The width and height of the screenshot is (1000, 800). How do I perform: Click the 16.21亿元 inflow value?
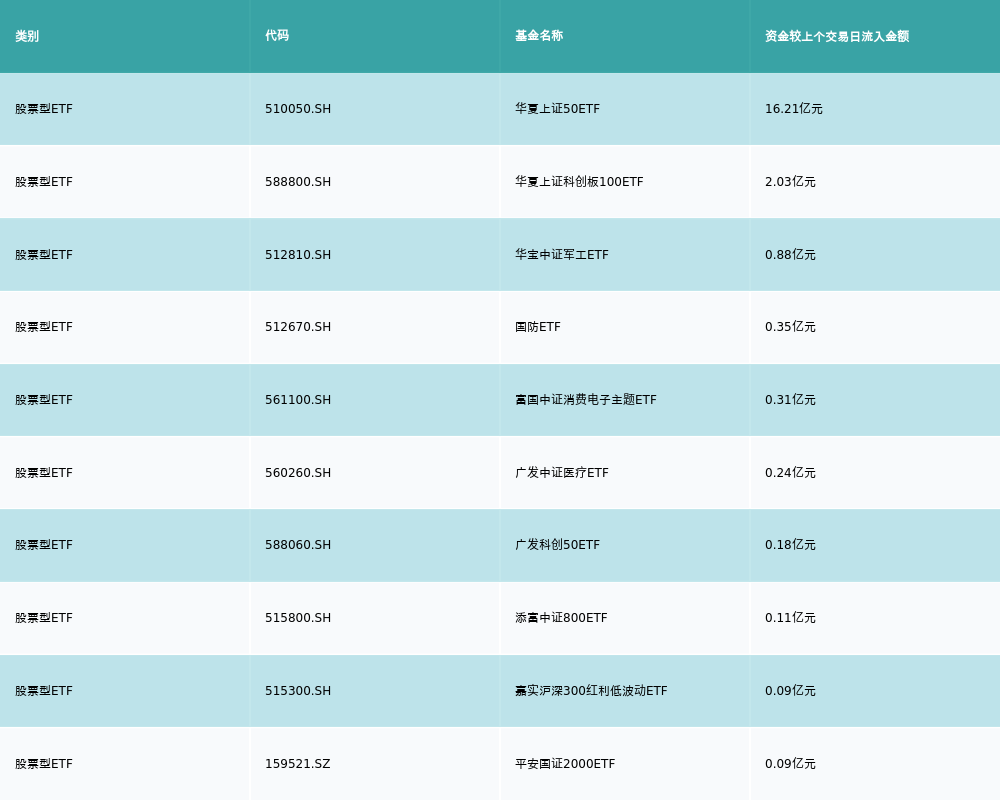point(793,109)
